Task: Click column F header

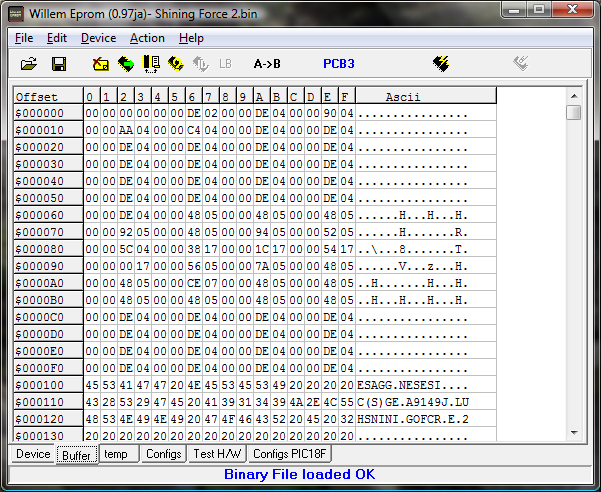Action: (346, 96)
